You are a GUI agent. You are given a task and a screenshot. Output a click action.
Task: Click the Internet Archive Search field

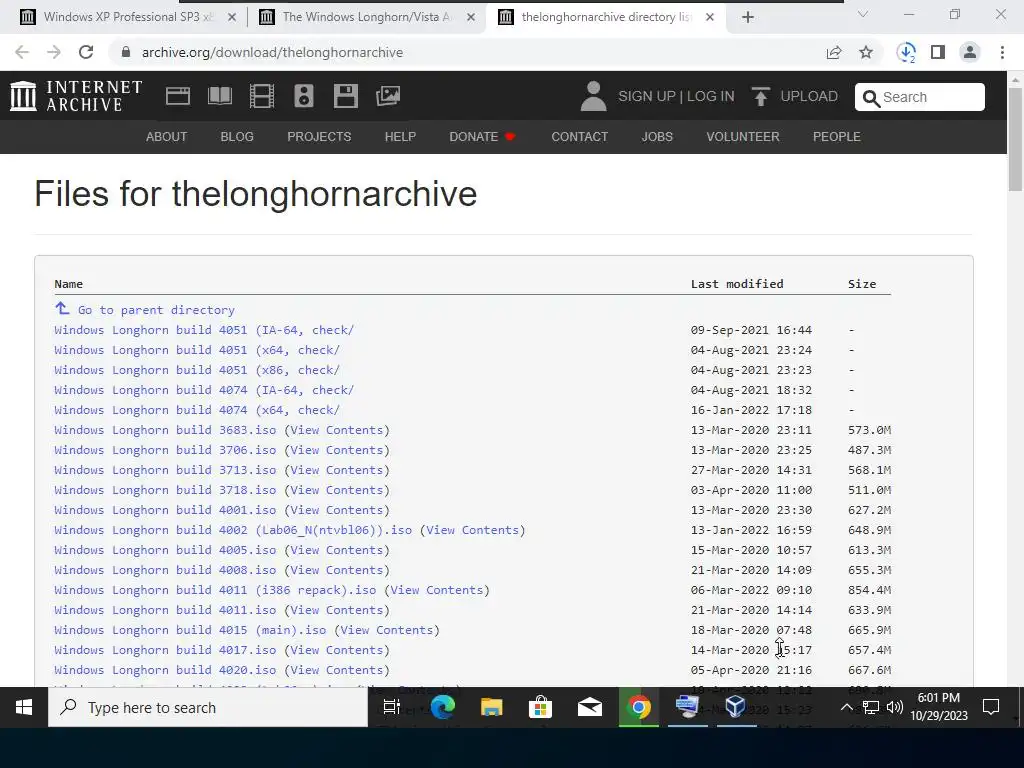920,97
